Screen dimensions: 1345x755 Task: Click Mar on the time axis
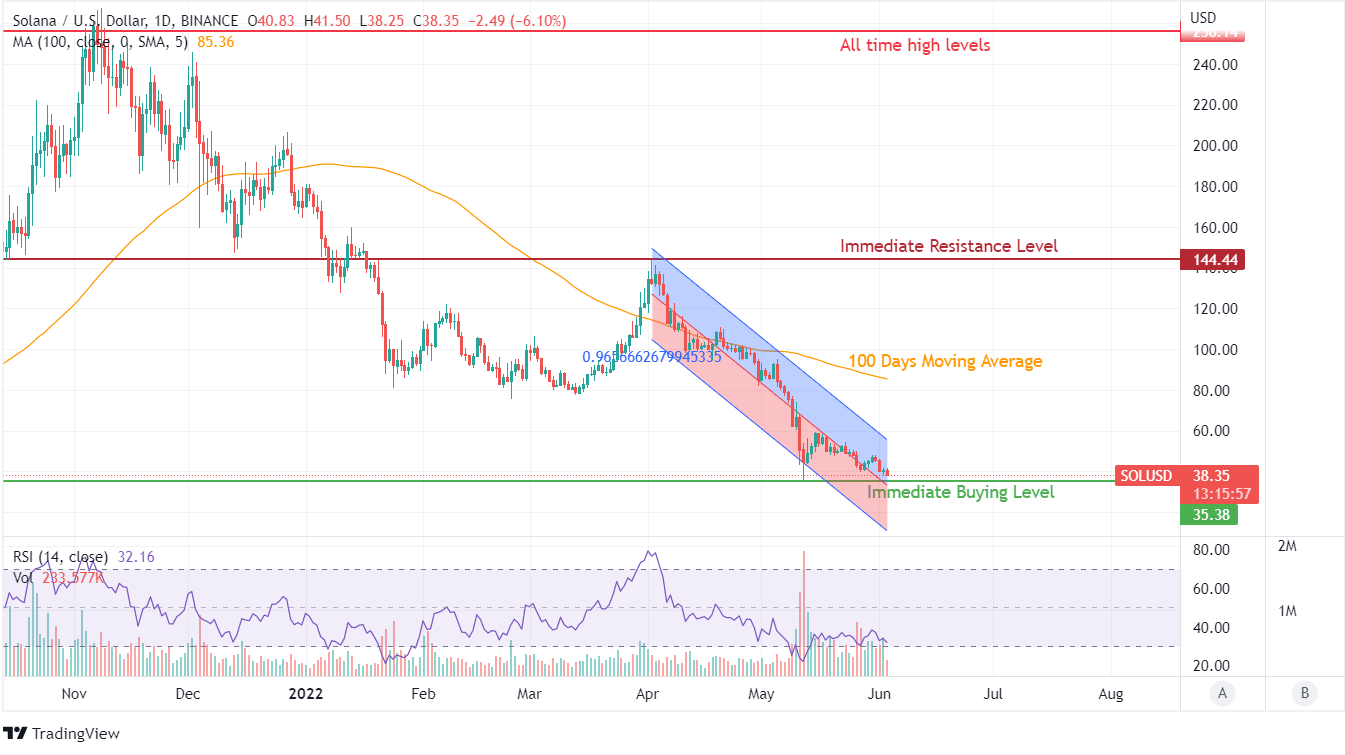tap(529, 693)
